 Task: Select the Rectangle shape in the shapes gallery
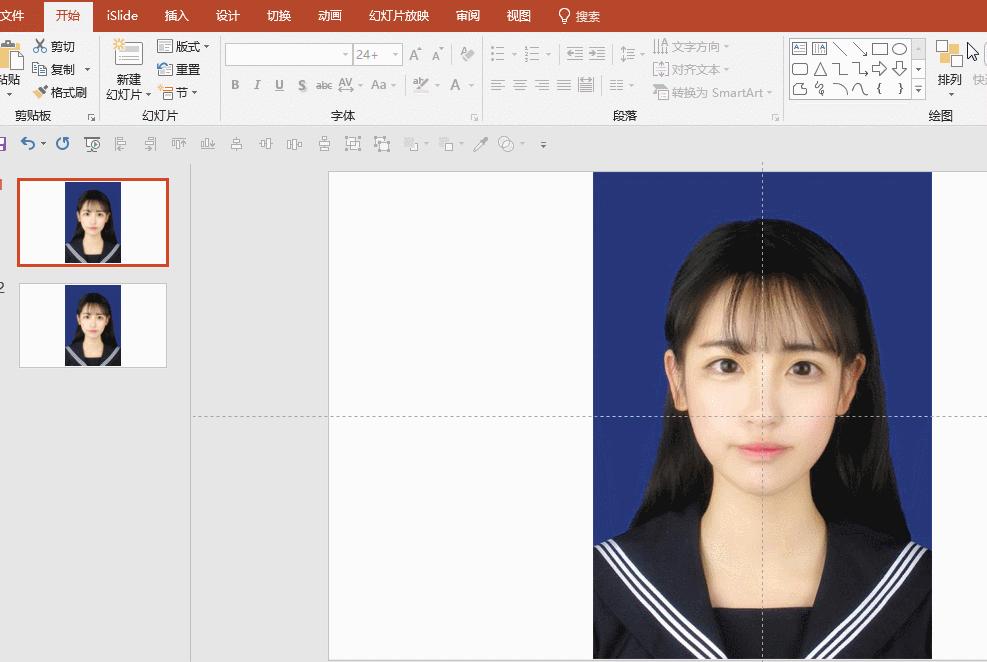point(879,47)
